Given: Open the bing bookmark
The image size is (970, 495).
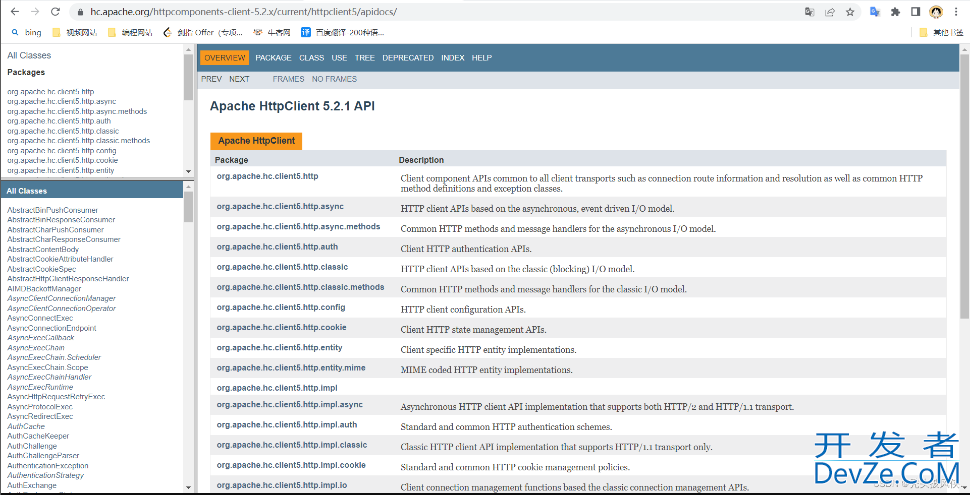Looking at the screenshot, I should 27,32.
